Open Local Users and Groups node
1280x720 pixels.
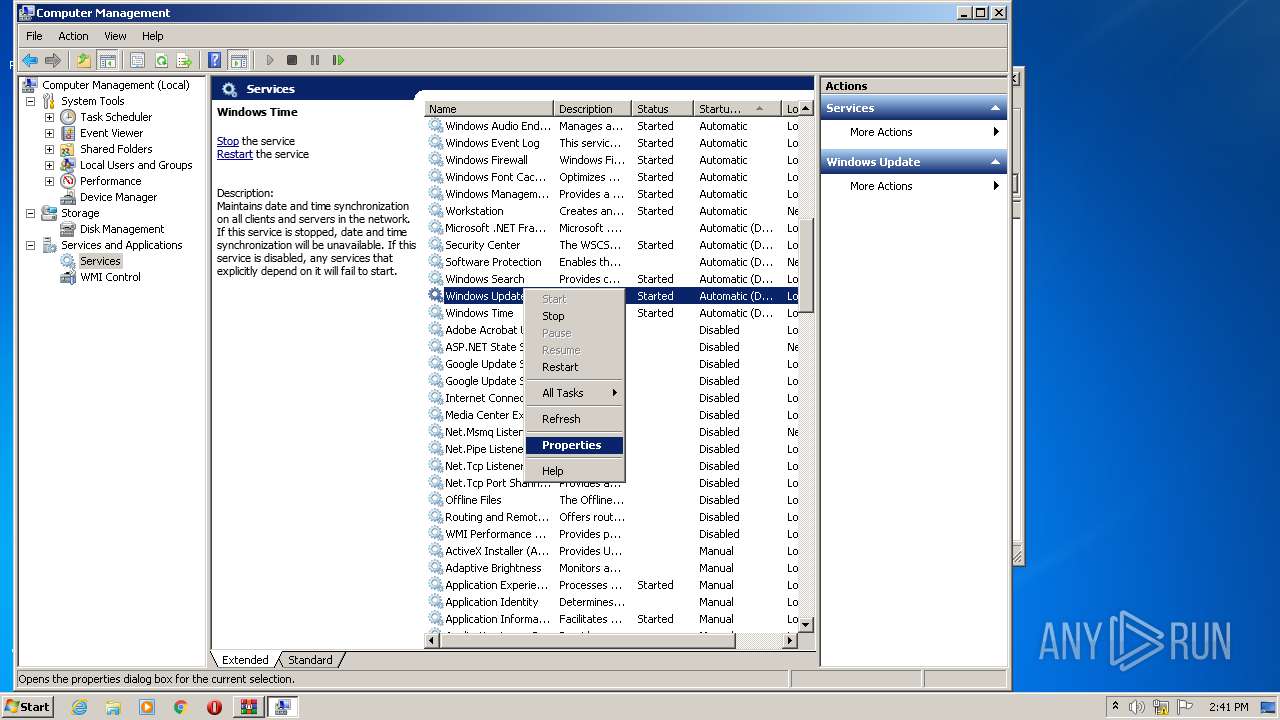pos(136,165)
